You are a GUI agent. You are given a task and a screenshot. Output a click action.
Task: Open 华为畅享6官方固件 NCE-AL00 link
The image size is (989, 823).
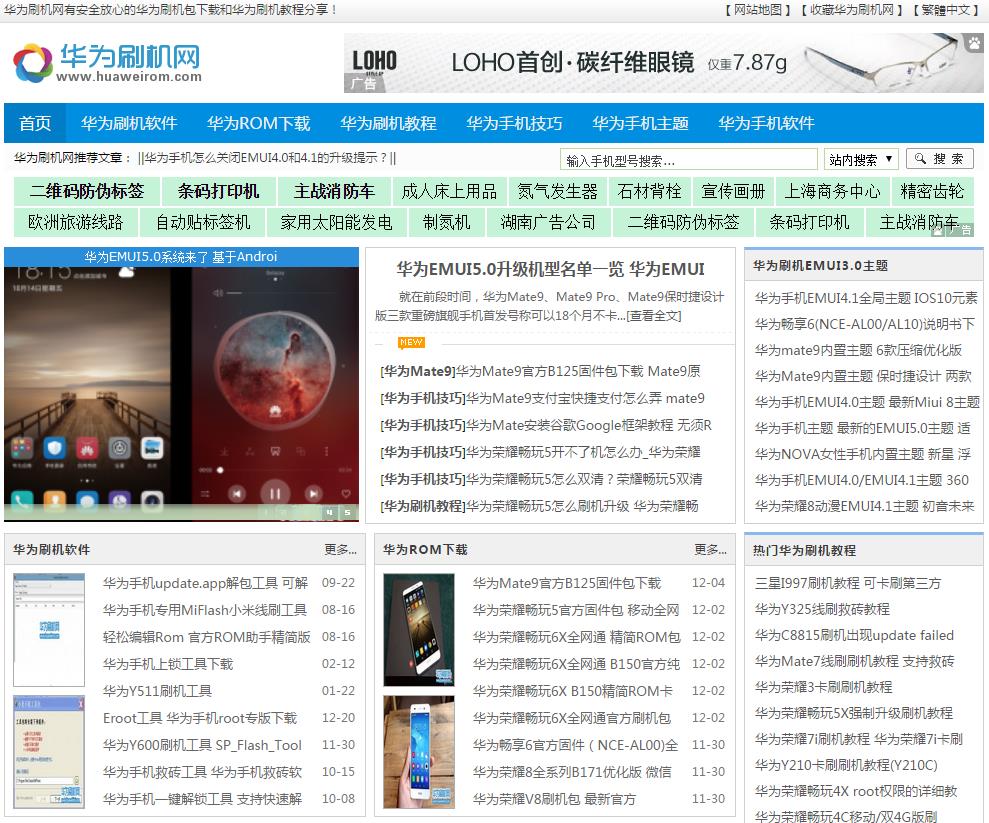click(575, 745)
